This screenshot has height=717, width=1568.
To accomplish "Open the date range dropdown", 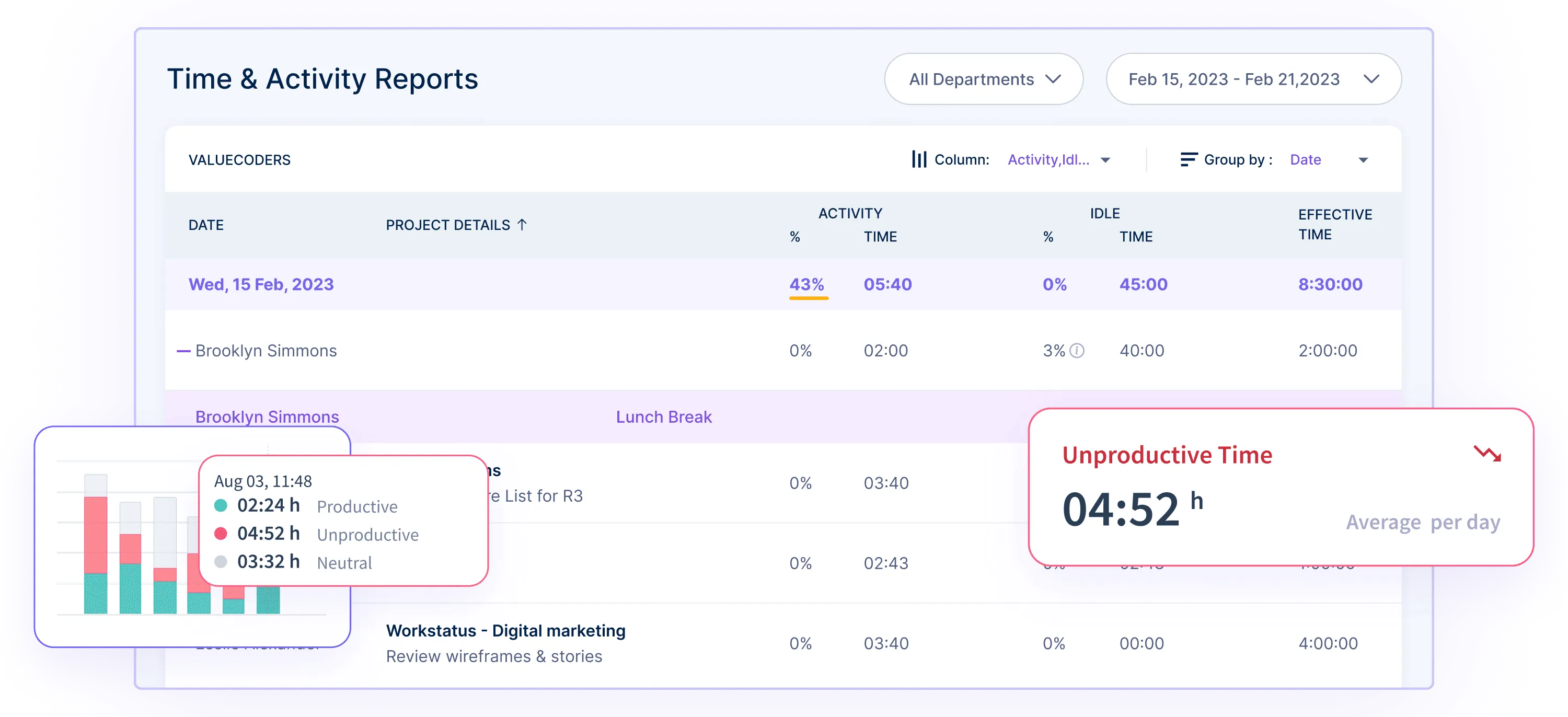I will click(1253, 79).
